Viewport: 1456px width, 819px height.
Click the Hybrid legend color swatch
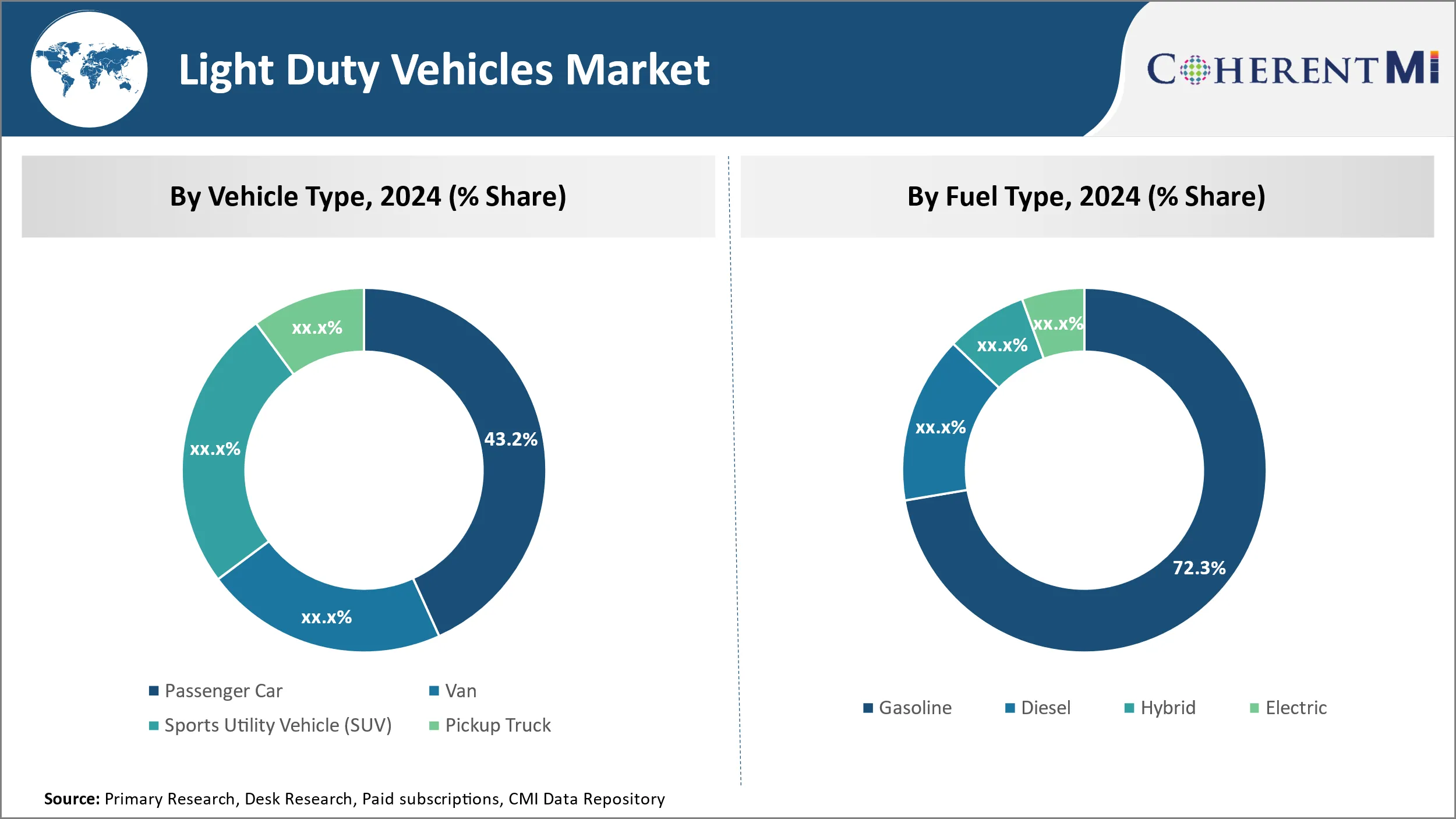(x=1129, y=708)
